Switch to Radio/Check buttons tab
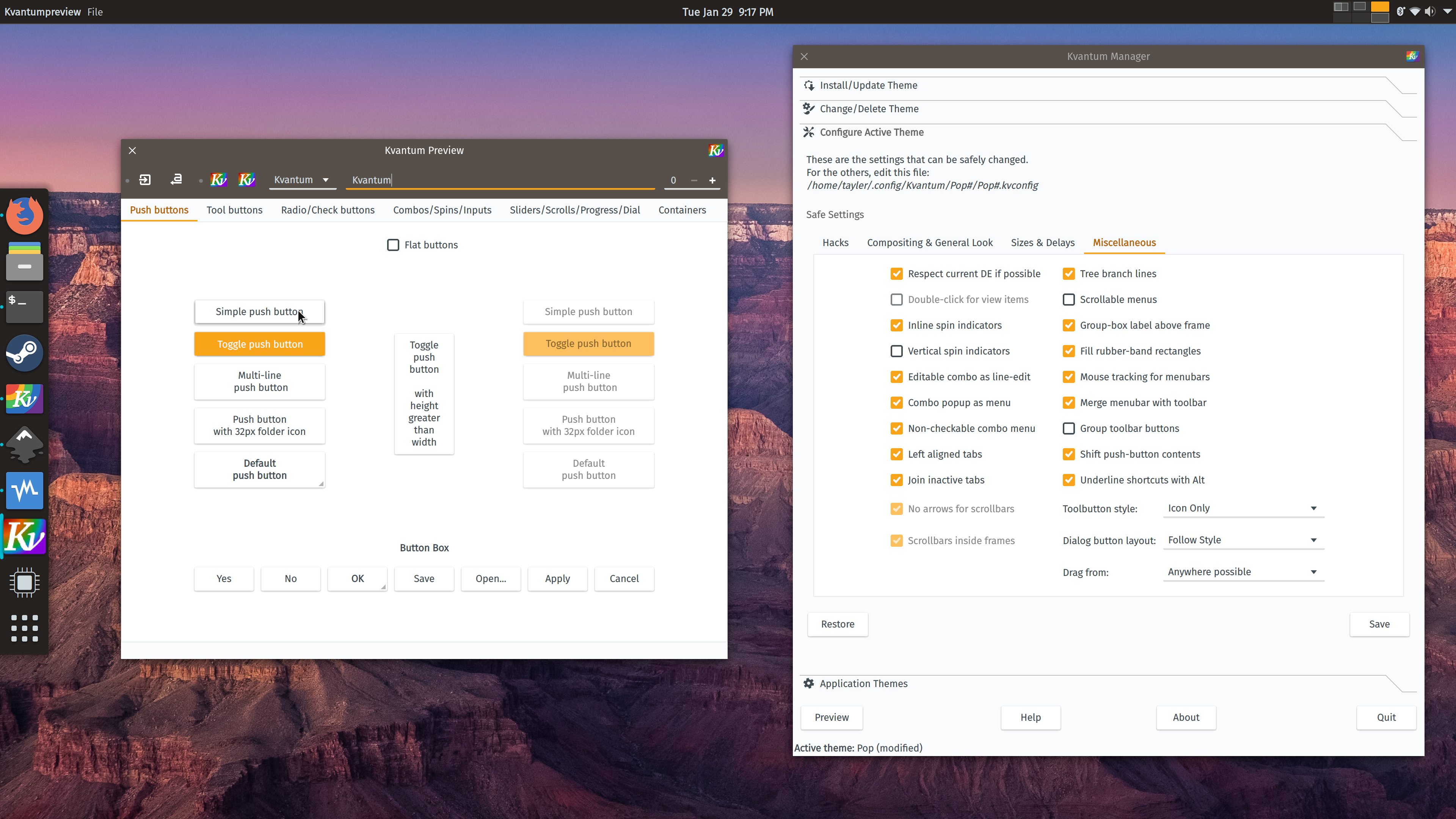 coord(328,210)
